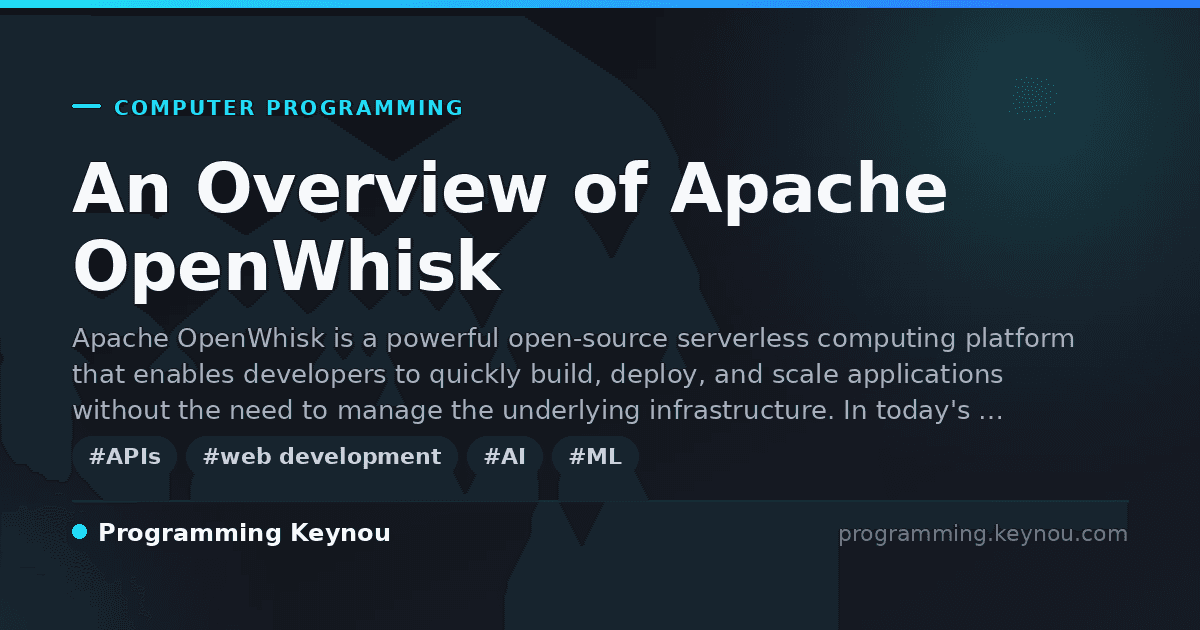Click the Computer Programming category label
The height and width of the screenshot is (630, 1200).
tap(289, 108)
